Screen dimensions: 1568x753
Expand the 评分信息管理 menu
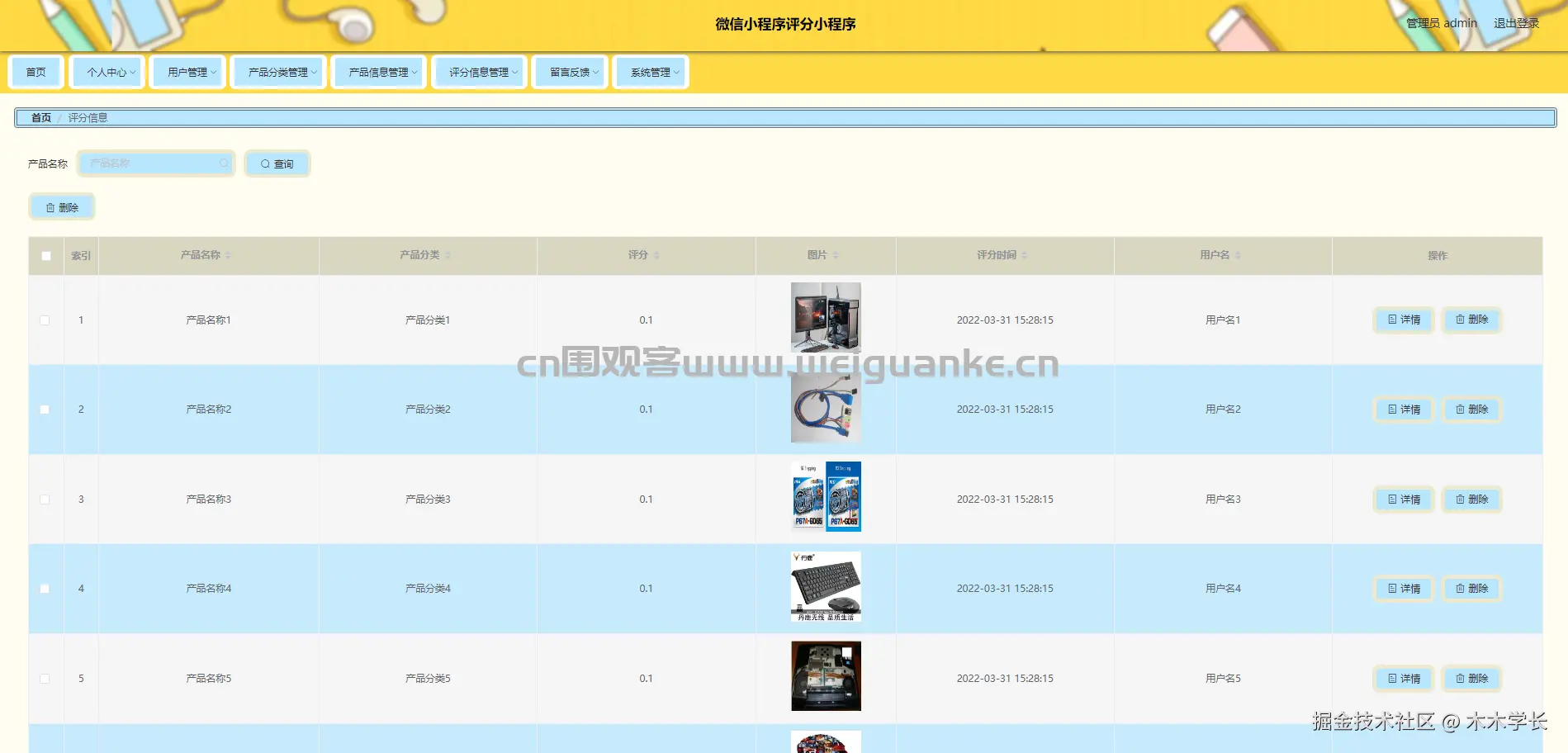pos(480,72)
